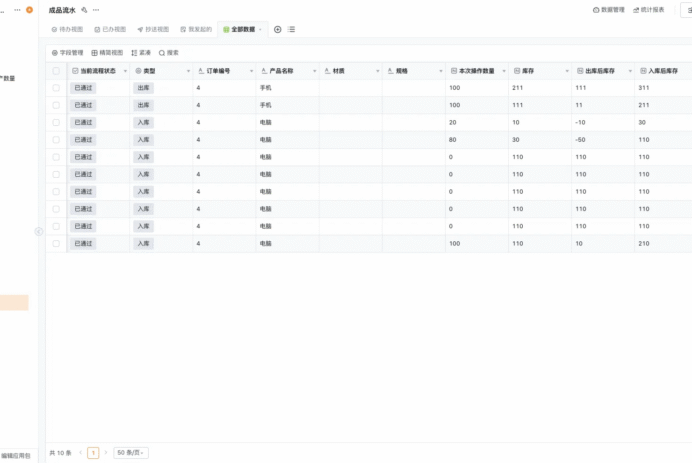Open the sidebar three-dot menu
The width and height of the screenshot is (692, 463).
tap(17, 10)
